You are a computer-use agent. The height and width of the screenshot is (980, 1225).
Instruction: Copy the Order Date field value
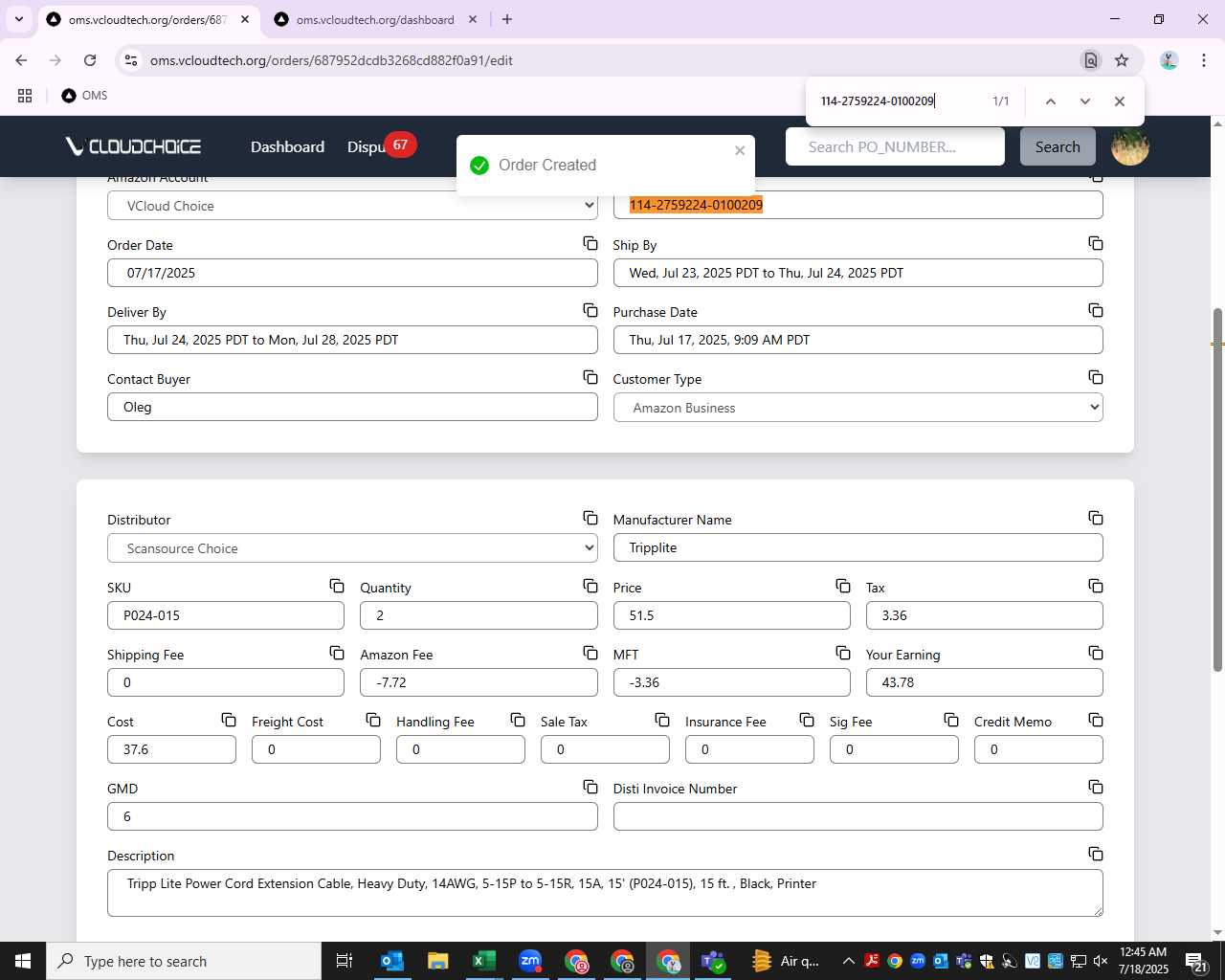coord(590,243)
